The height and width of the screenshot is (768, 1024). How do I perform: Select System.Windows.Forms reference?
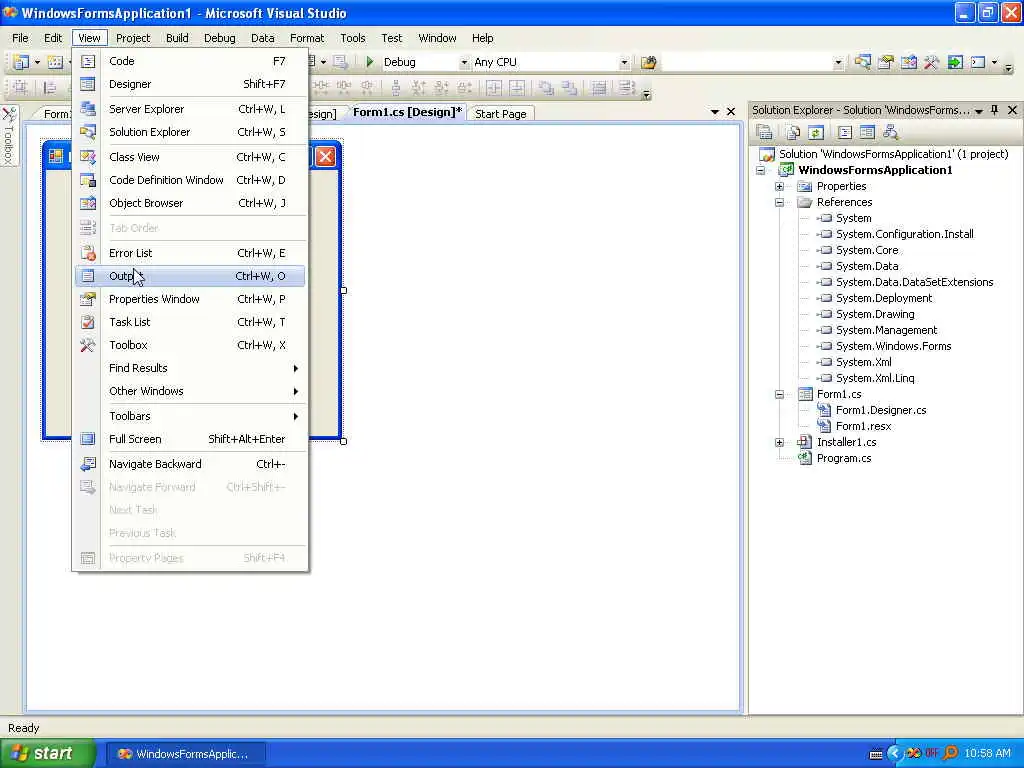893,346
